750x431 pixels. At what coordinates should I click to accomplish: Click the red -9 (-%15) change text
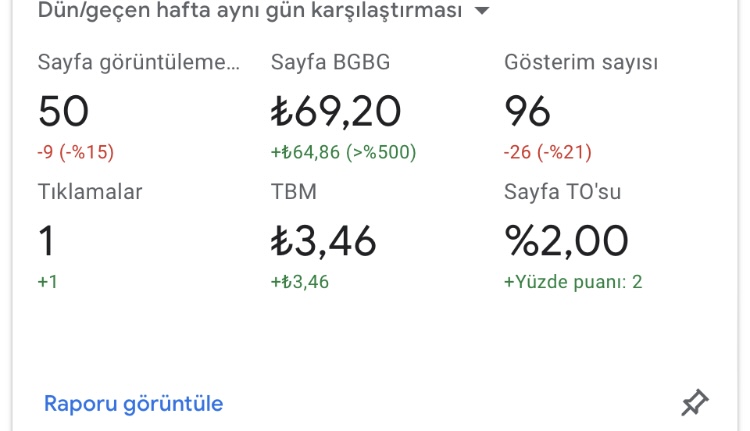[x=76, y=152]
